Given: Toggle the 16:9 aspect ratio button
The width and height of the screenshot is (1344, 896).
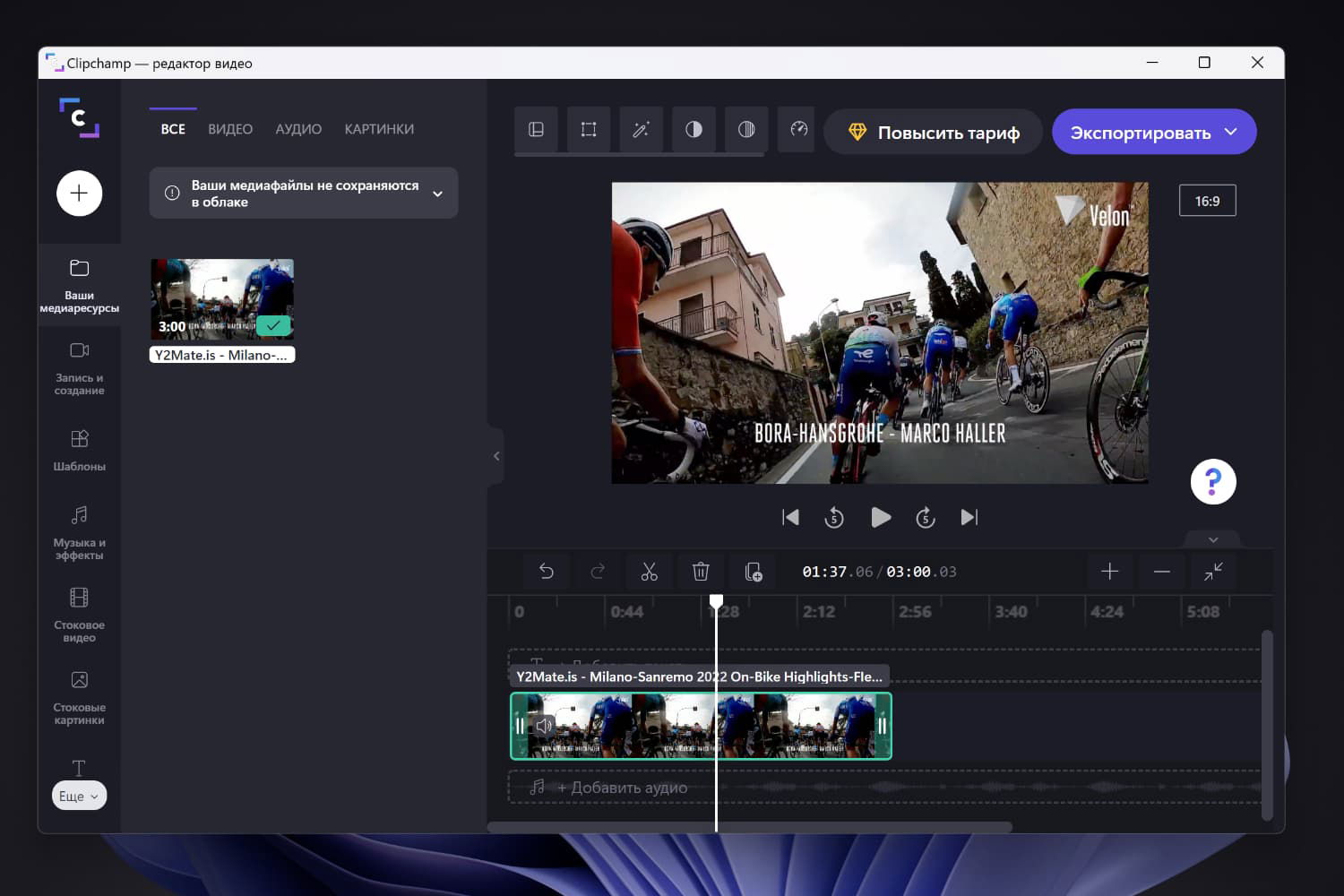Looking at the screenshot, I should (1207, 201).
